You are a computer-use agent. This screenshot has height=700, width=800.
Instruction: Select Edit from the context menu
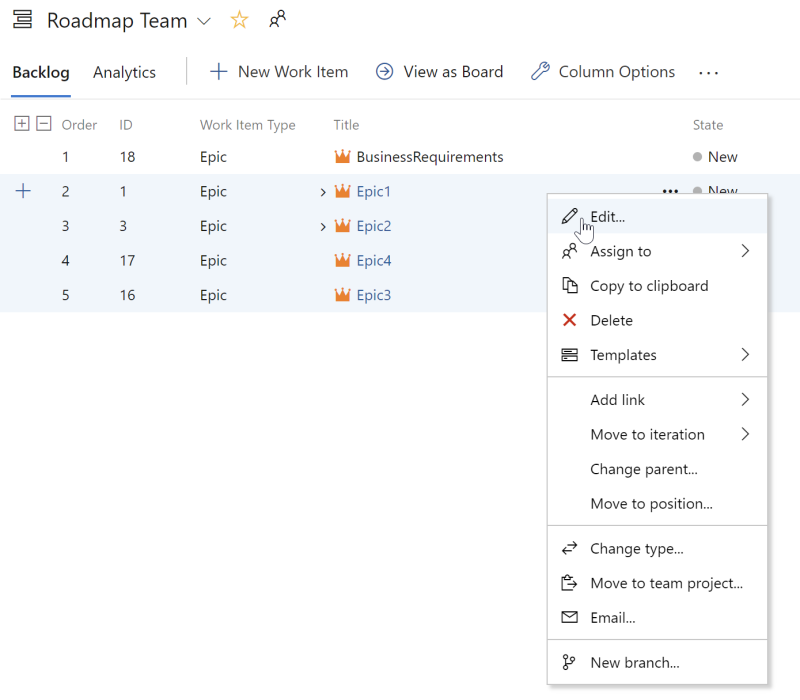(x=605, y=216)
